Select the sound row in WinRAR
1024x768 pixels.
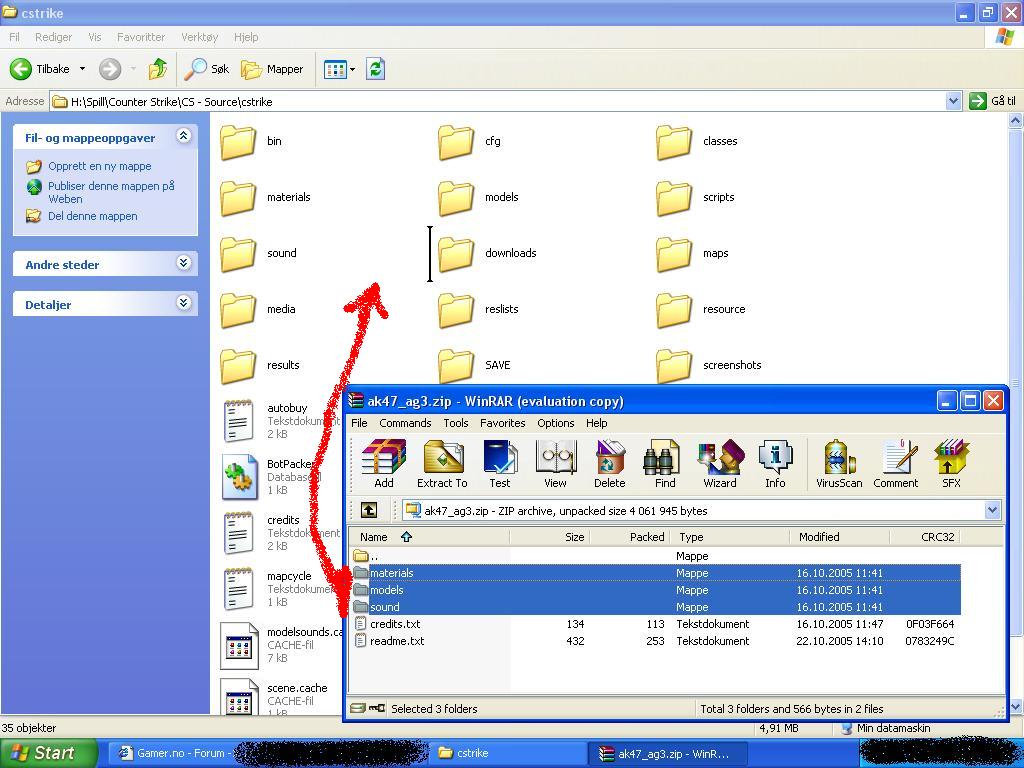655,607
